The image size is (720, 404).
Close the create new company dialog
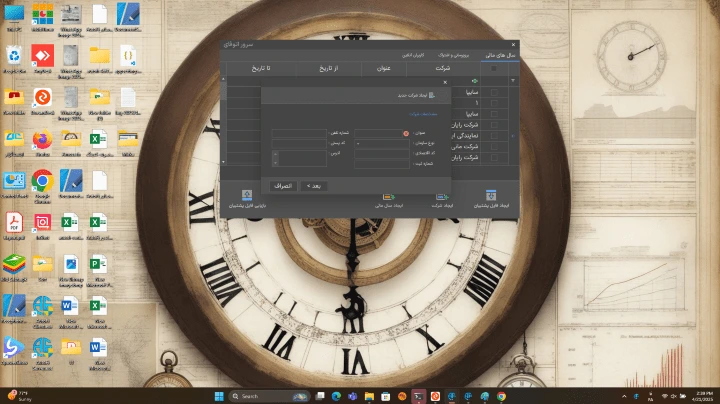click(x=445, y=82)
